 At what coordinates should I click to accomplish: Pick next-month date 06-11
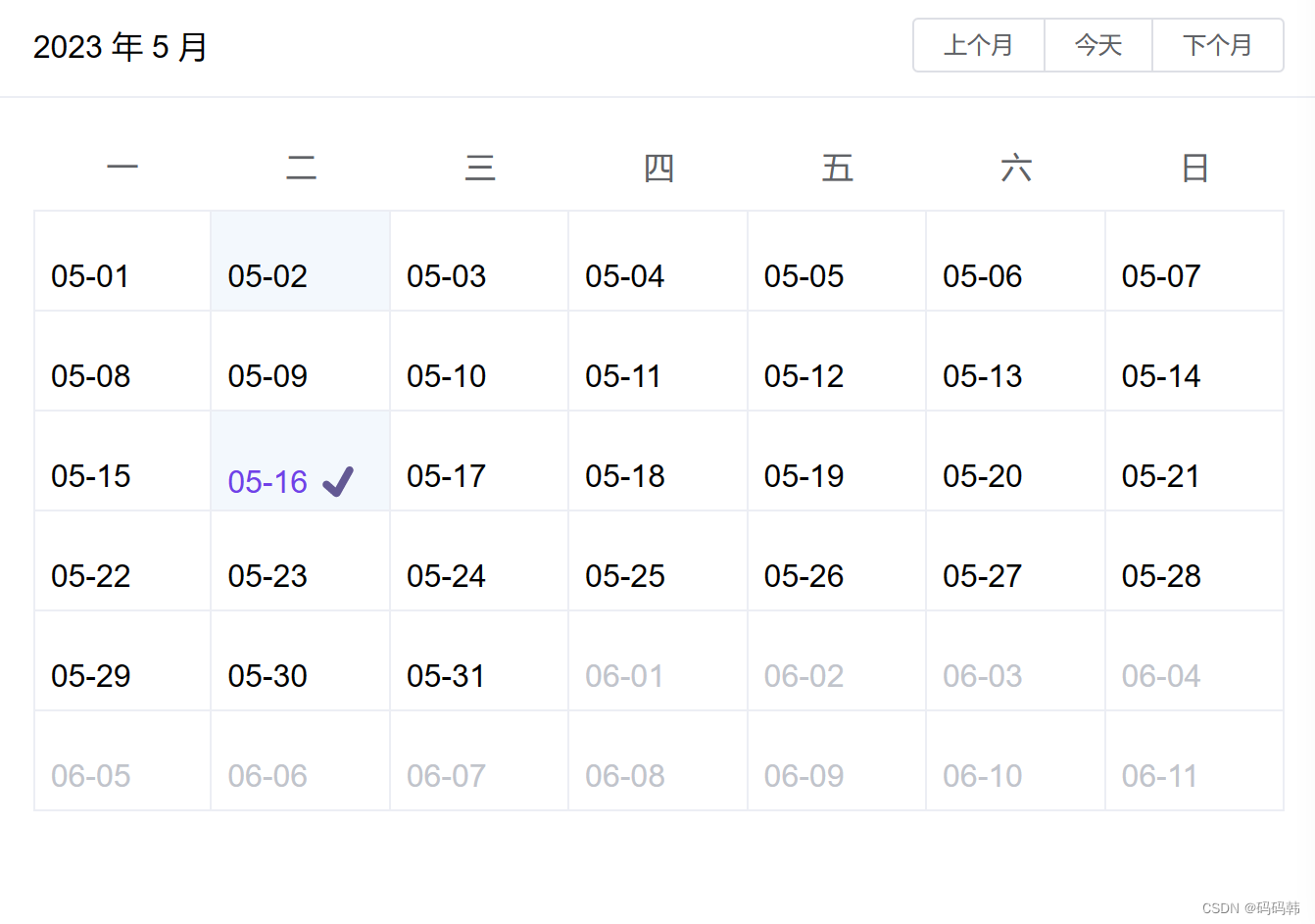pos(1194,761)
